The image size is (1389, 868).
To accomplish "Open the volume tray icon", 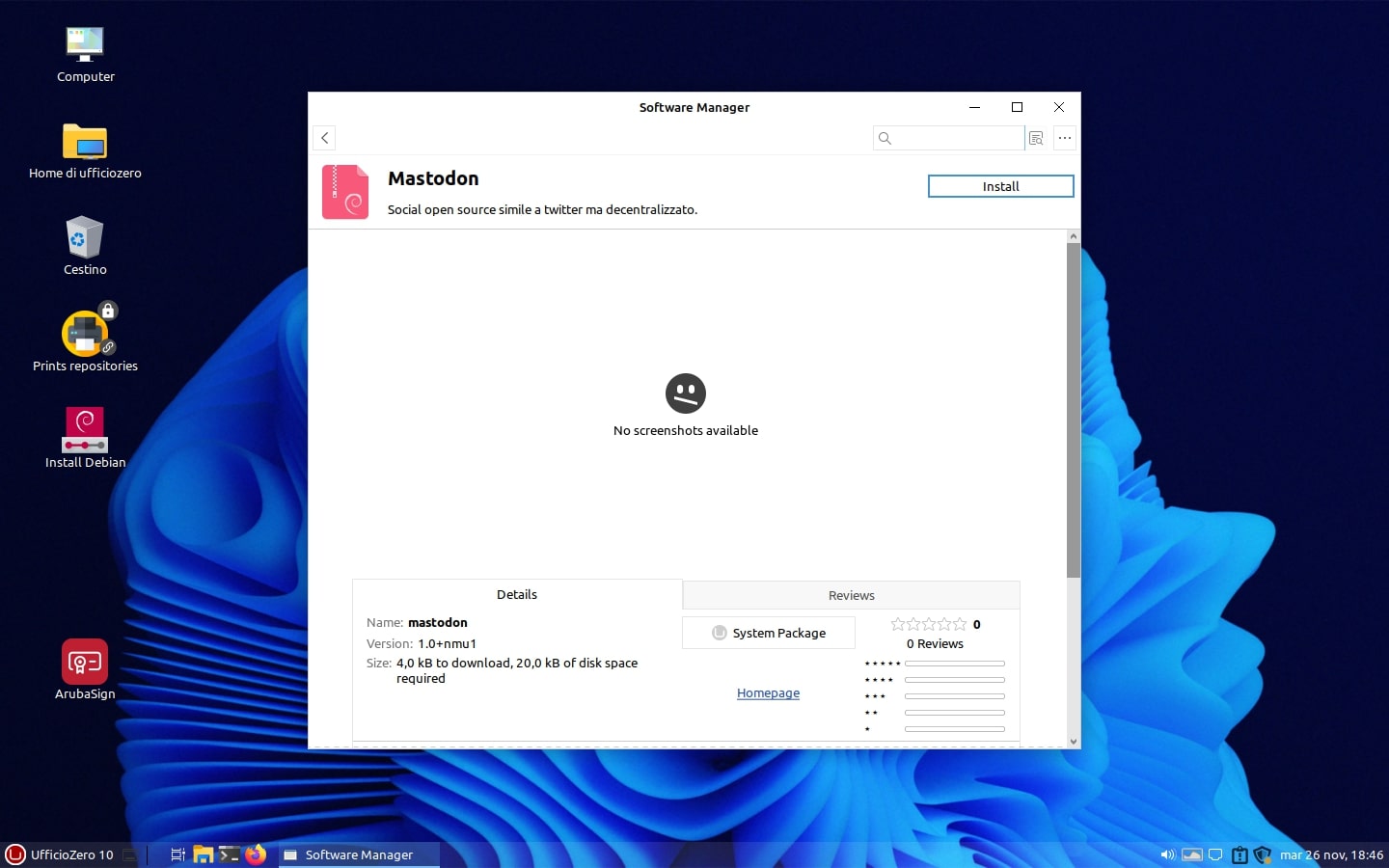I will (1167, 854).
